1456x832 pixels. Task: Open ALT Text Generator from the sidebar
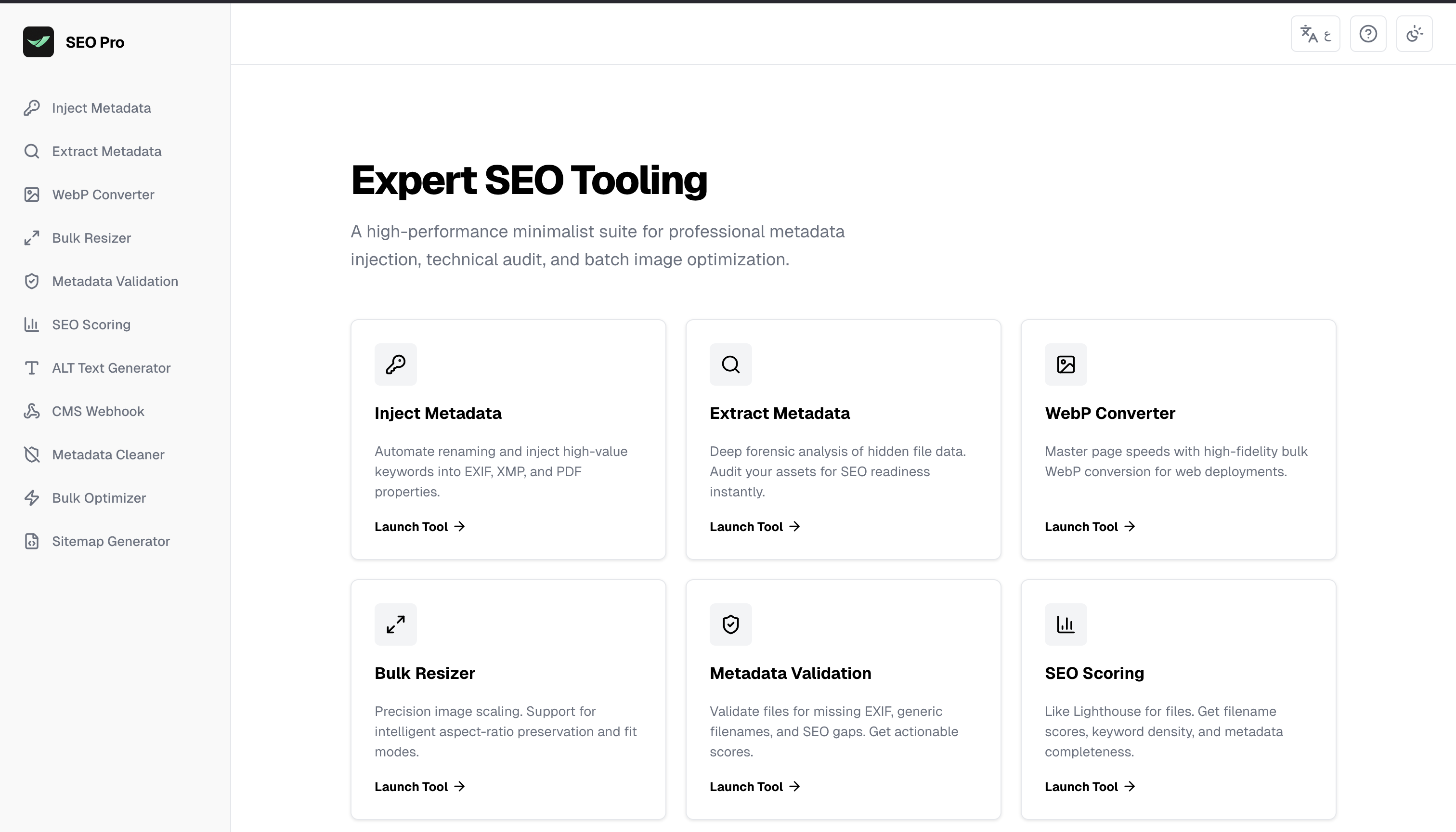coord(111,367)
